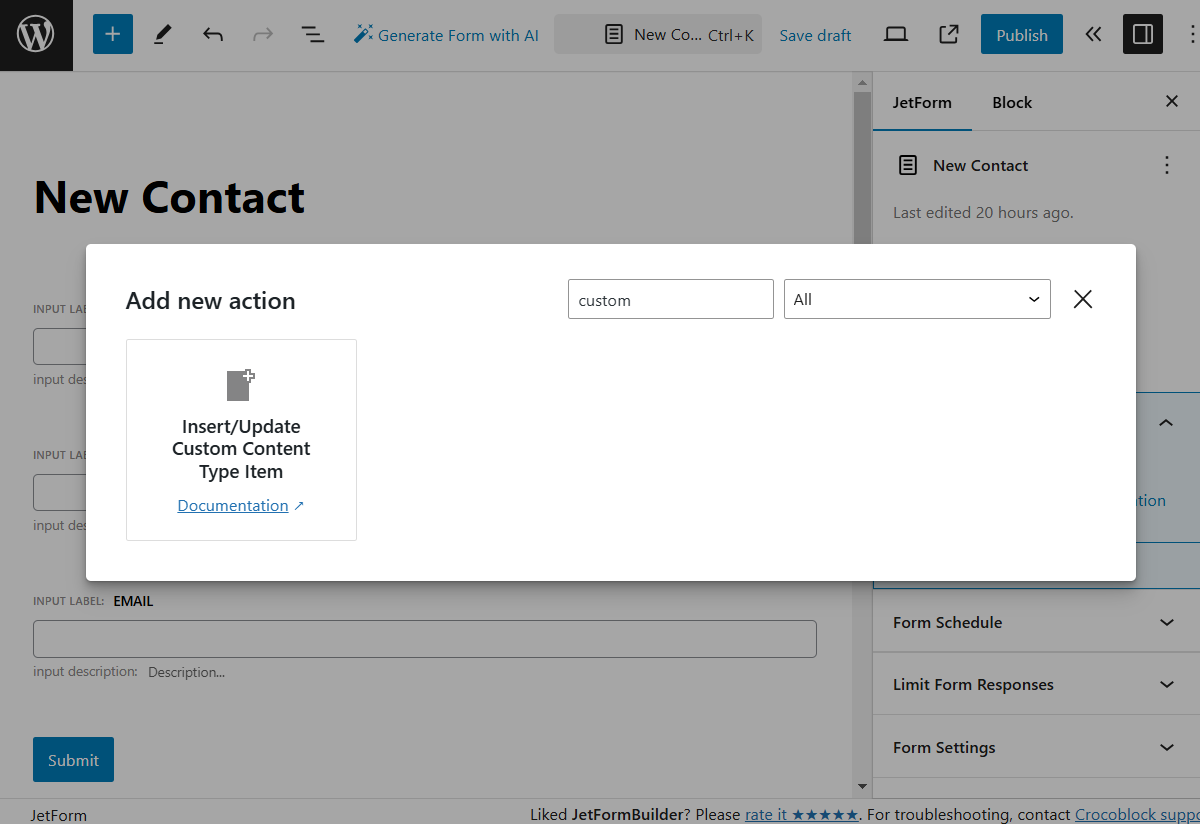Click the Undo arrow icon
The width and height of the screenshot is (1200, 824).
point(212,34)
